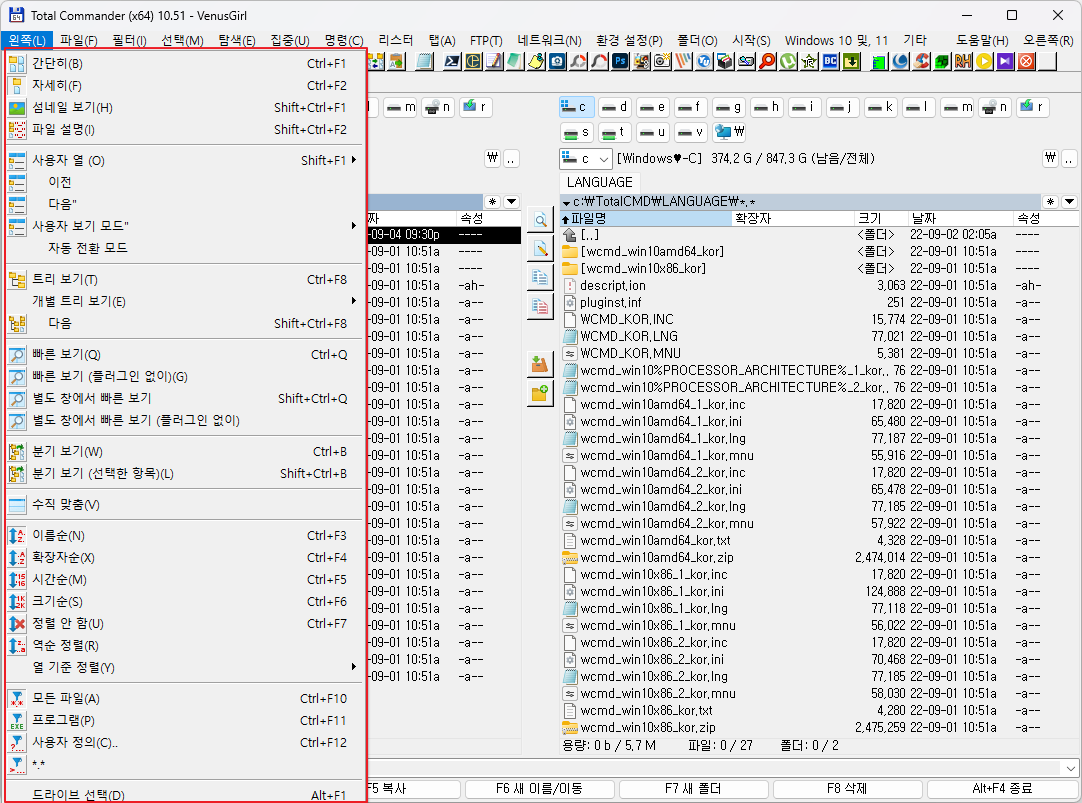The height and width of the screenshot is (803, 1082).
Task: Open the 환경 설정(P) menu
Action: point(629,40)
